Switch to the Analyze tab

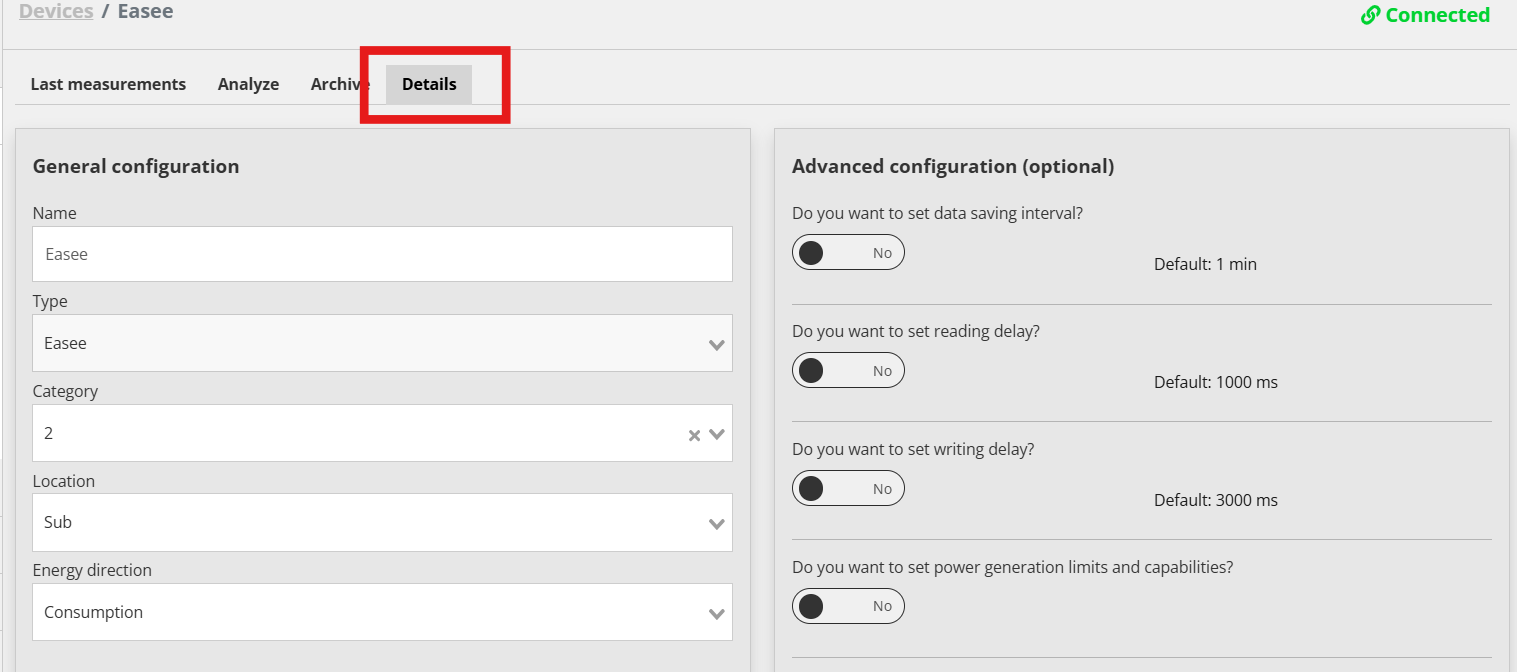[x=248, y=84]
